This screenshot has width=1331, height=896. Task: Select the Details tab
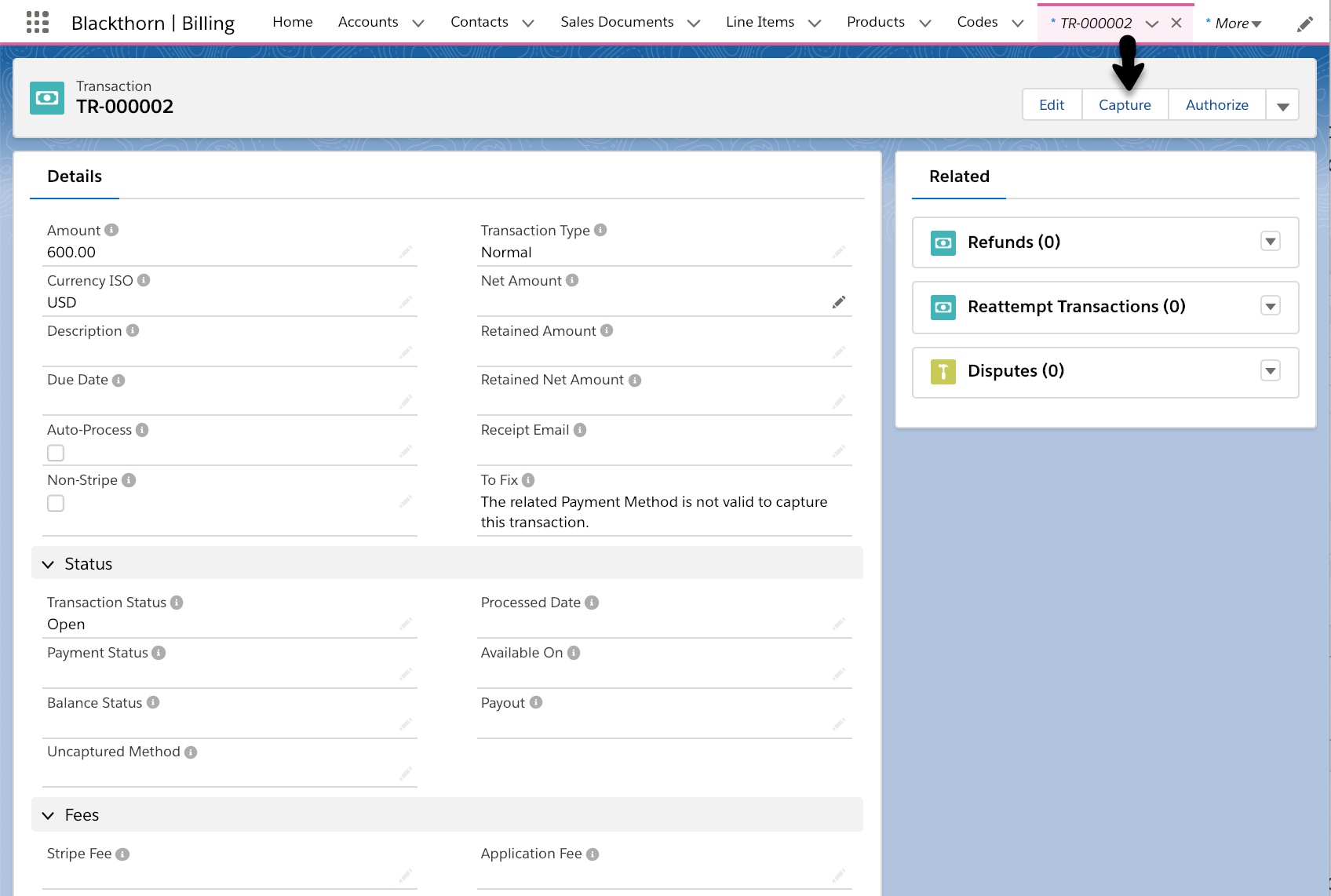pyautogui.click(x=75, y=177)
